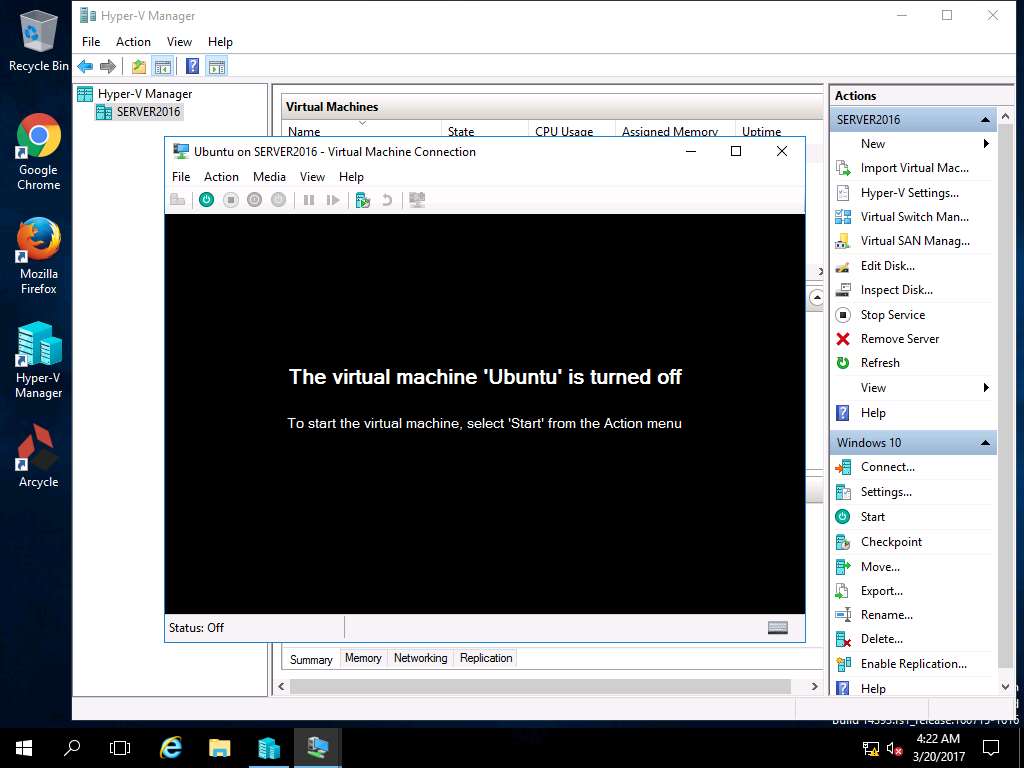Select the Hyper-V Manager root tree node
The height and width of the screenshot is (768, 1024).
145,93
